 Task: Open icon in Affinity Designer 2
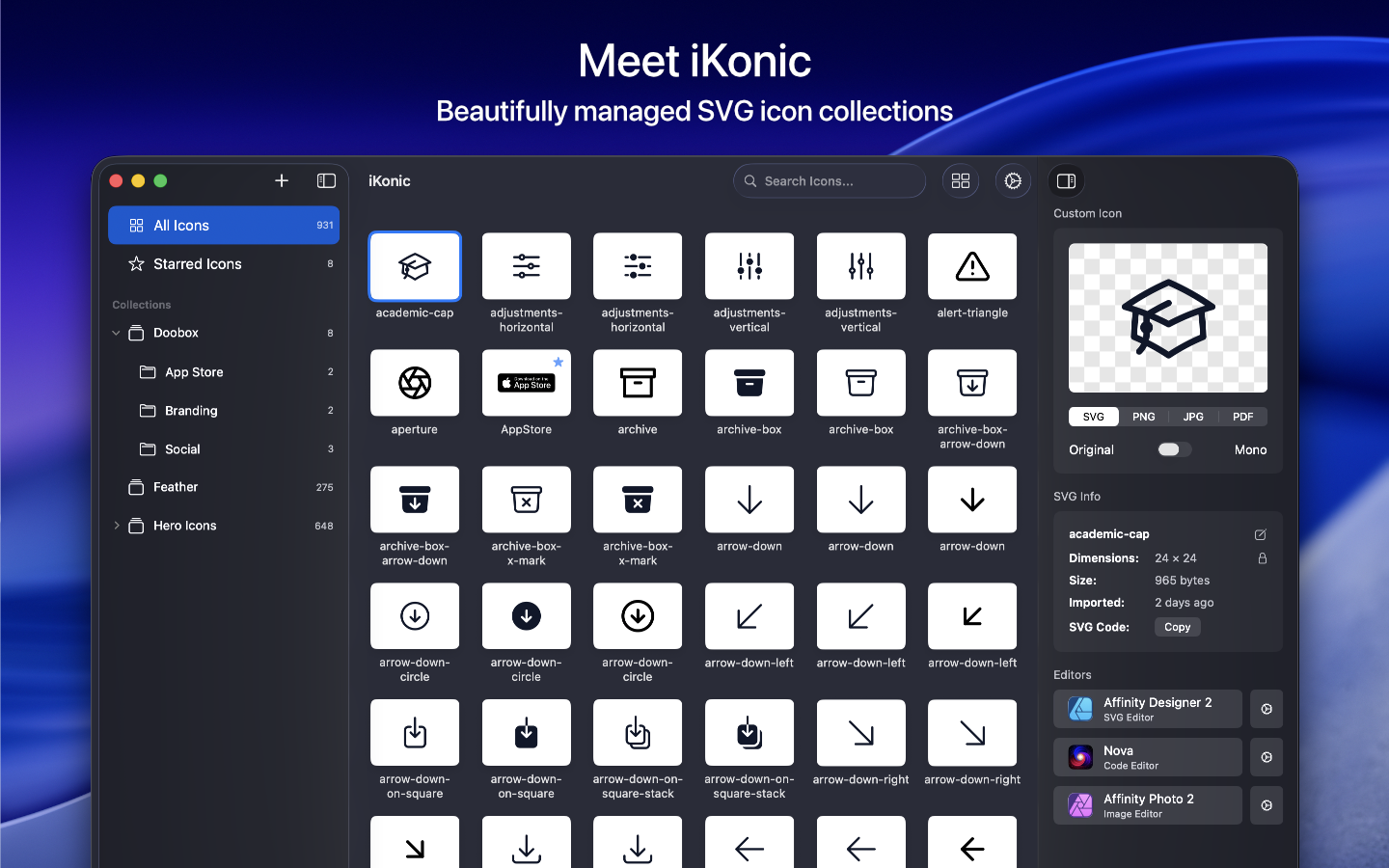pos(1148,709)
